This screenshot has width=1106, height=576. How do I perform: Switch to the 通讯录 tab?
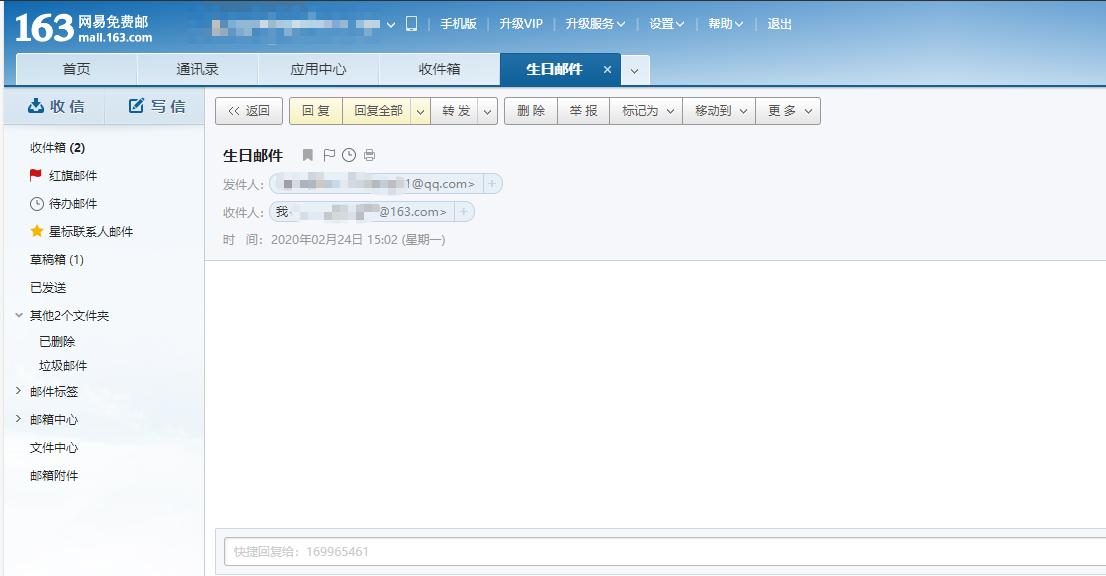coord(198,69)
